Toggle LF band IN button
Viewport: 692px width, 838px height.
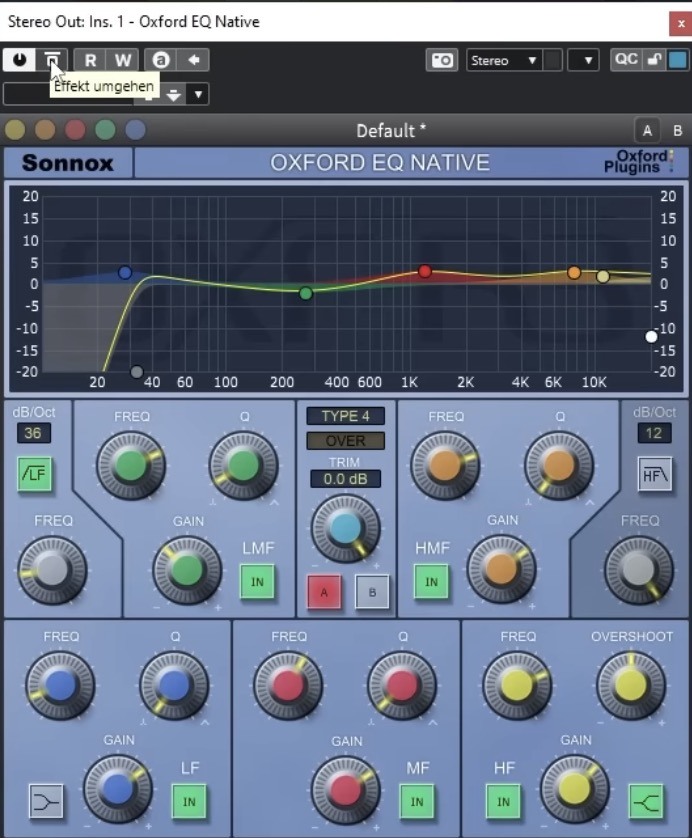(x=189, y=802)
